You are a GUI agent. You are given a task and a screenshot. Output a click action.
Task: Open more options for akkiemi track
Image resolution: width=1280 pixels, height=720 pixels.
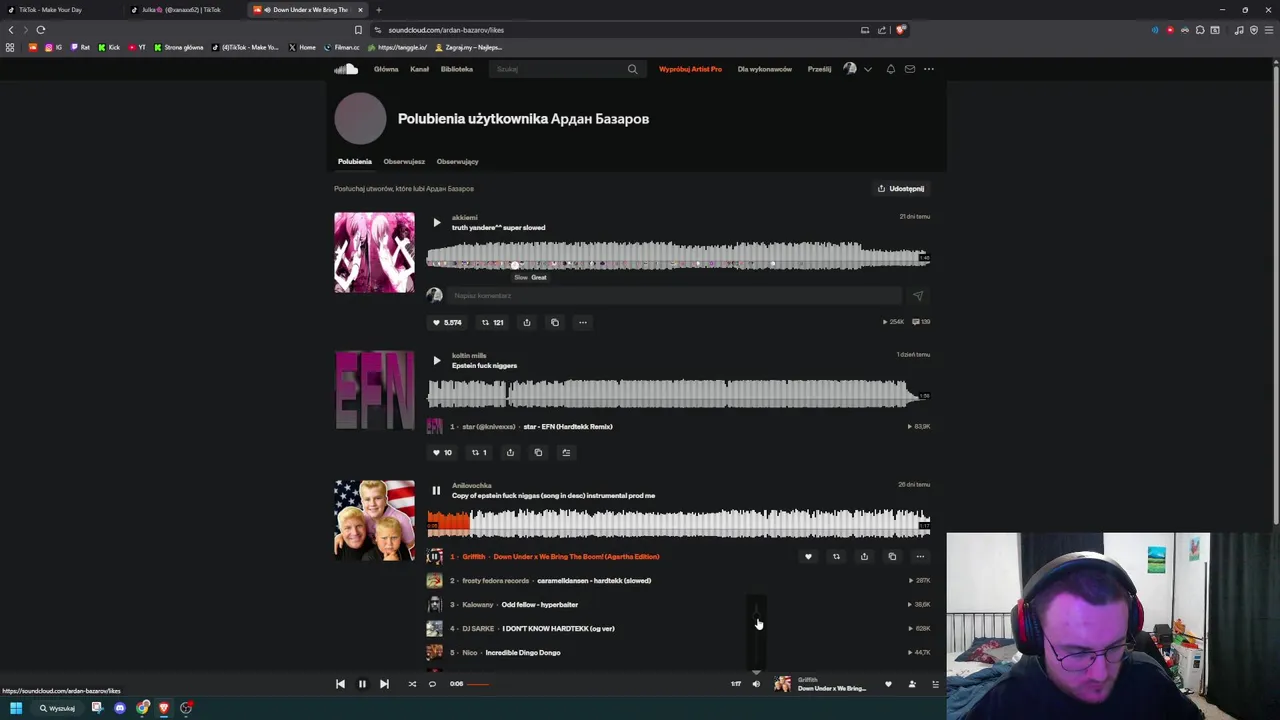pyautogui.click(x=583, y=322)
